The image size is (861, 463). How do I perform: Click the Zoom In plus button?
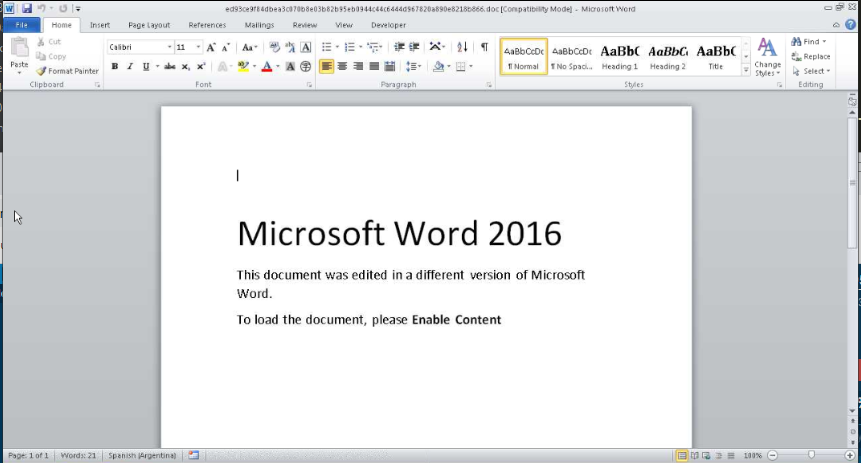click(850, 455)
